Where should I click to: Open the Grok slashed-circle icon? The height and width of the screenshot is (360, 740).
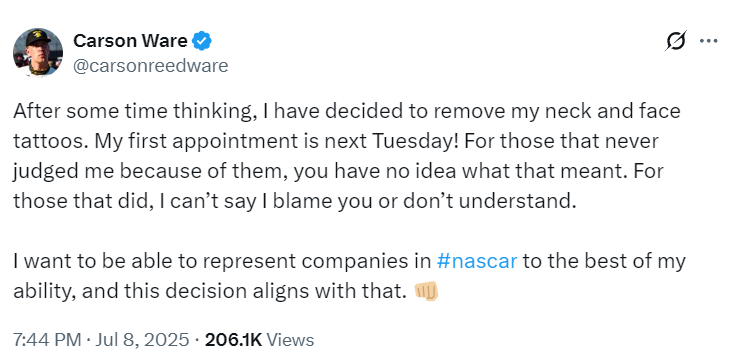(676, 41)
